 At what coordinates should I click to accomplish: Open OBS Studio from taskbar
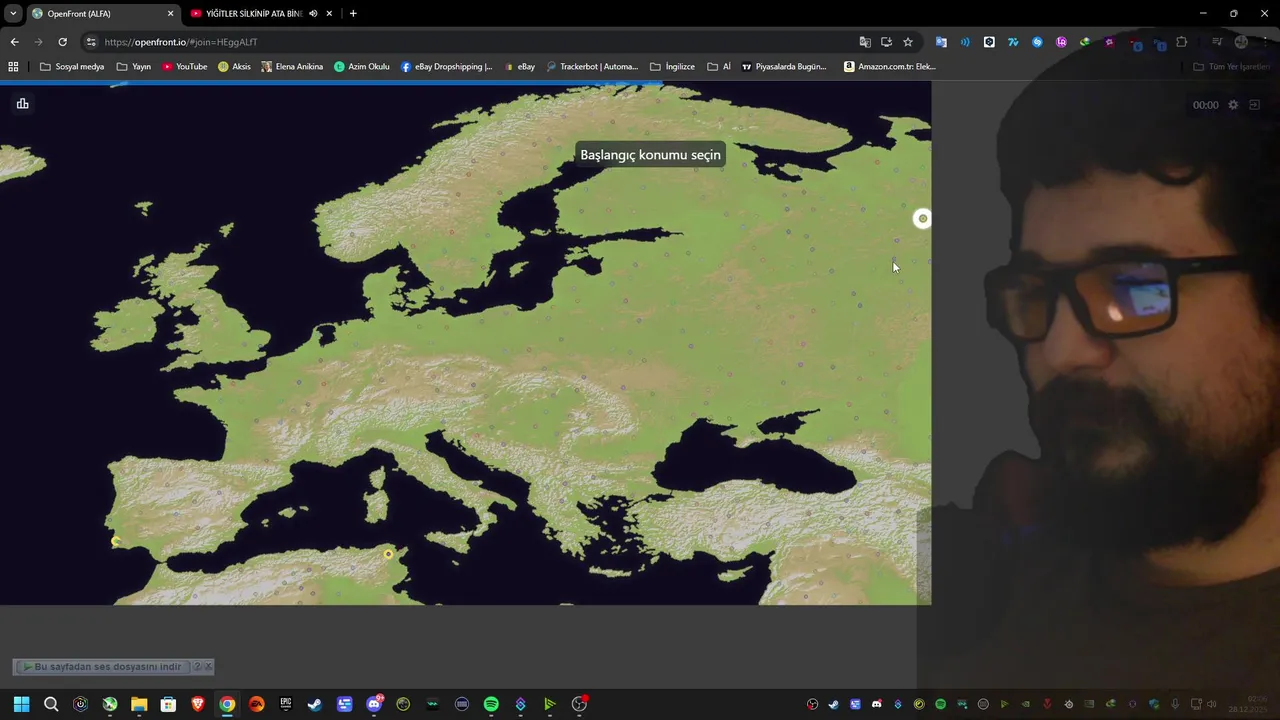coord(579,704)
